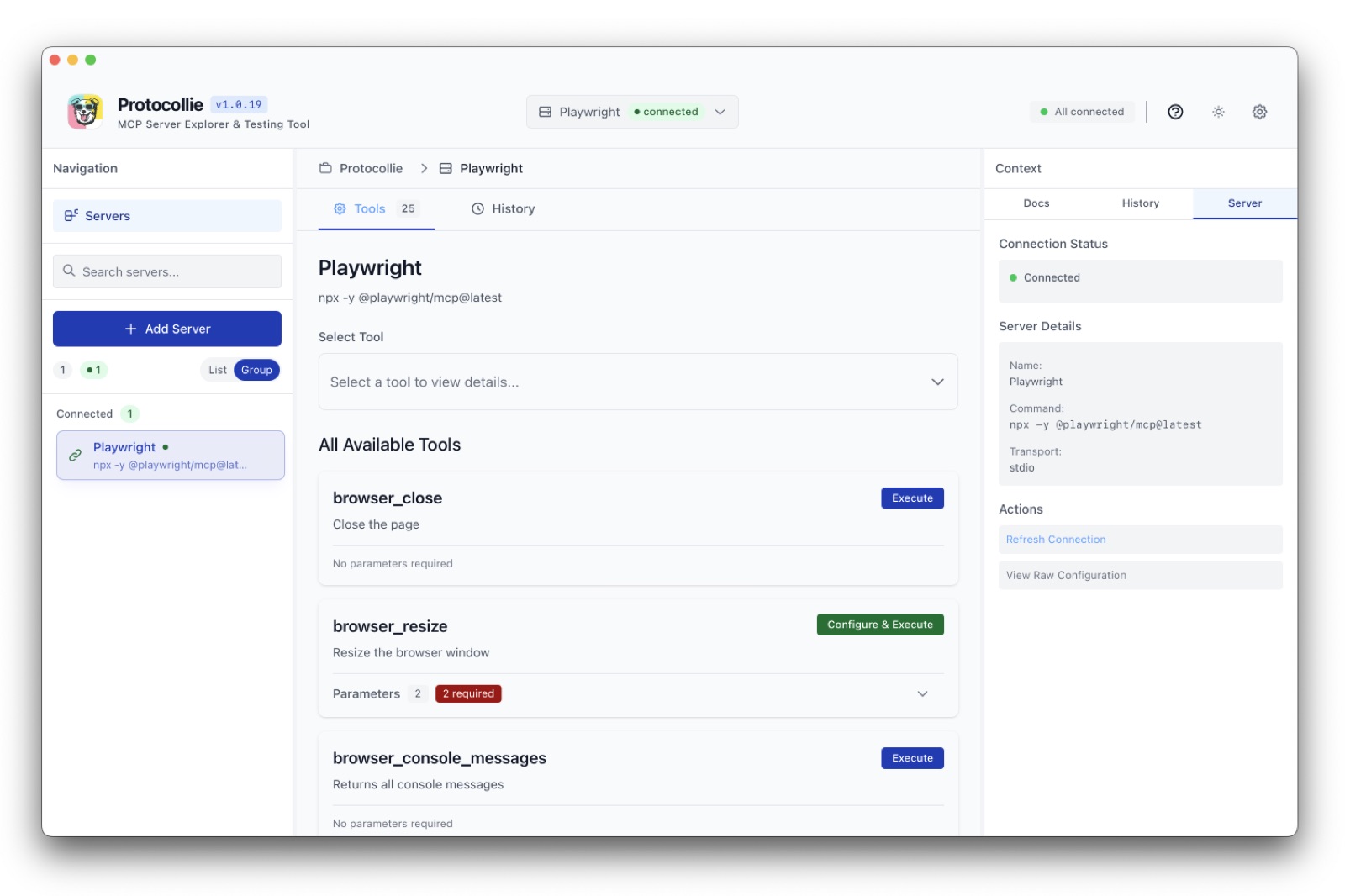Click Refresh Connection action
Viewport: 1345px width, 896px height.
[1140, 540]
